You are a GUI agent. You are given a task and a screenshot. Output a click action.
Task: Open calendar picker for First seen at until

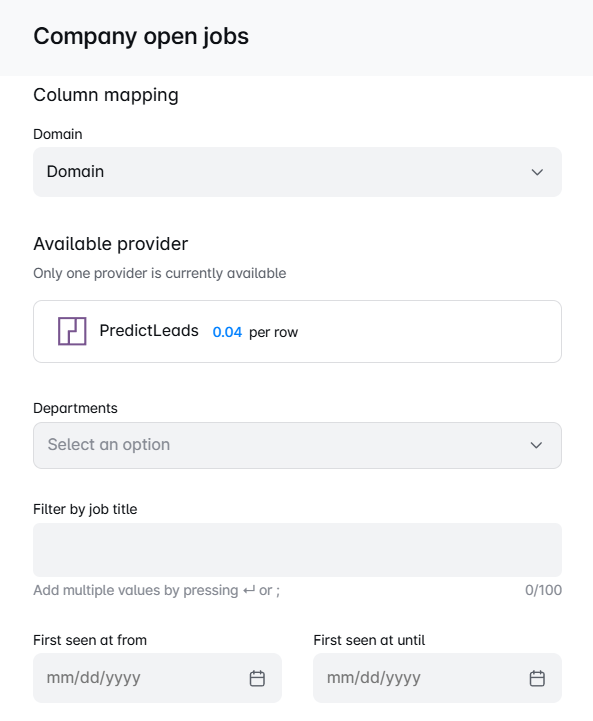(537, 678)
